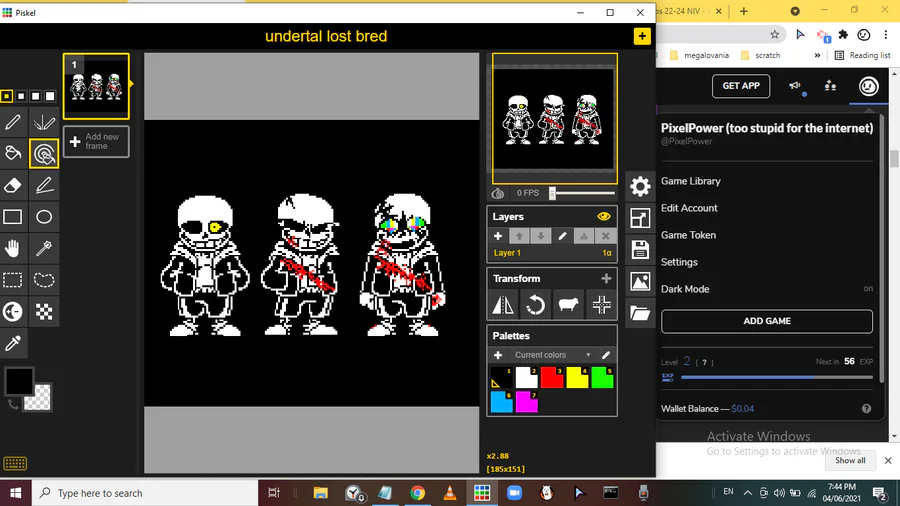Image resolution: width=900 pixels, height=506 pixels.
Task: Select the largest pen size
Action: tap(50, 96)
